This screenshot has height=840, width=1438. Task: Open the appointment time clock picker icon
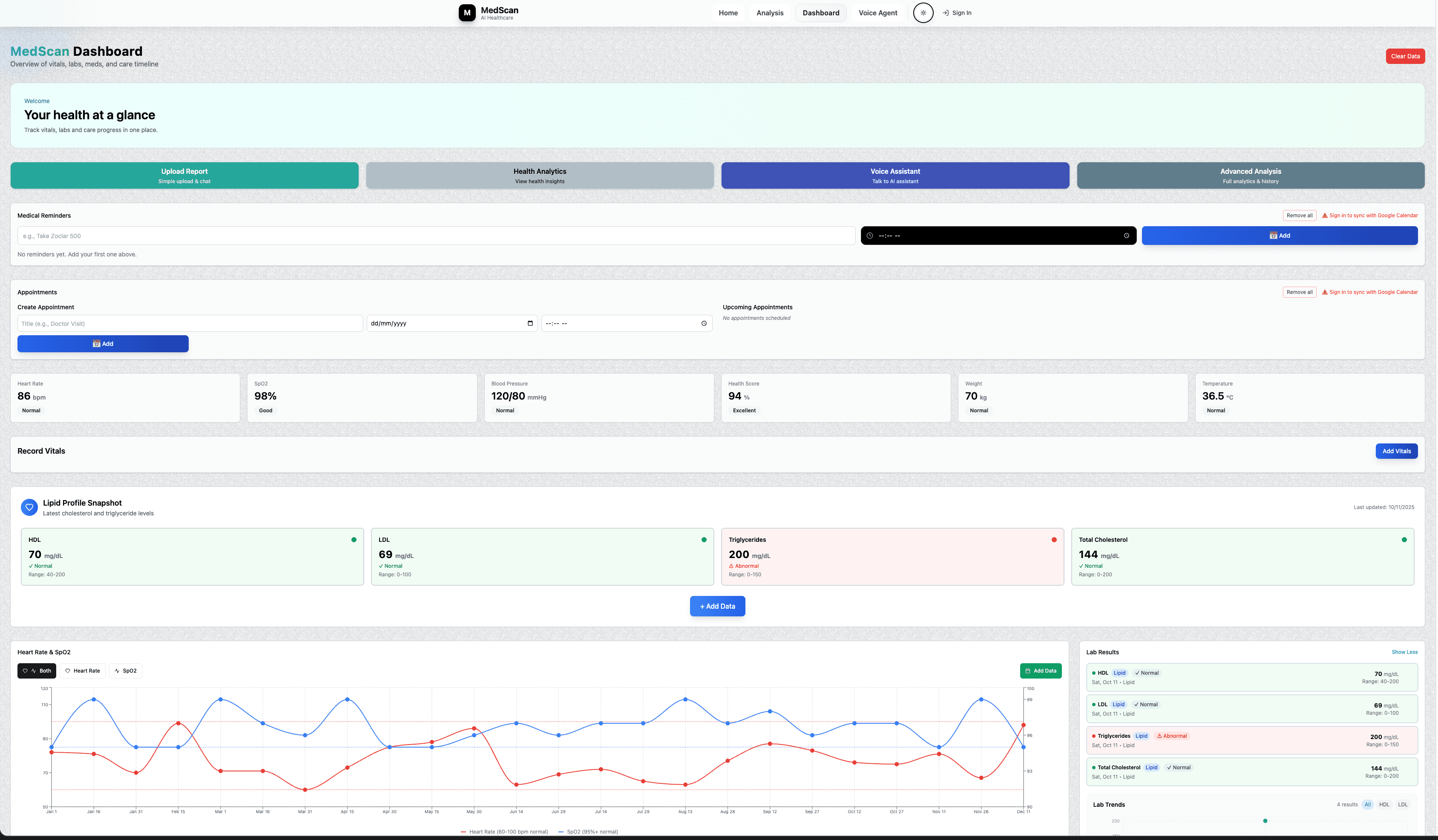(704, 324)
